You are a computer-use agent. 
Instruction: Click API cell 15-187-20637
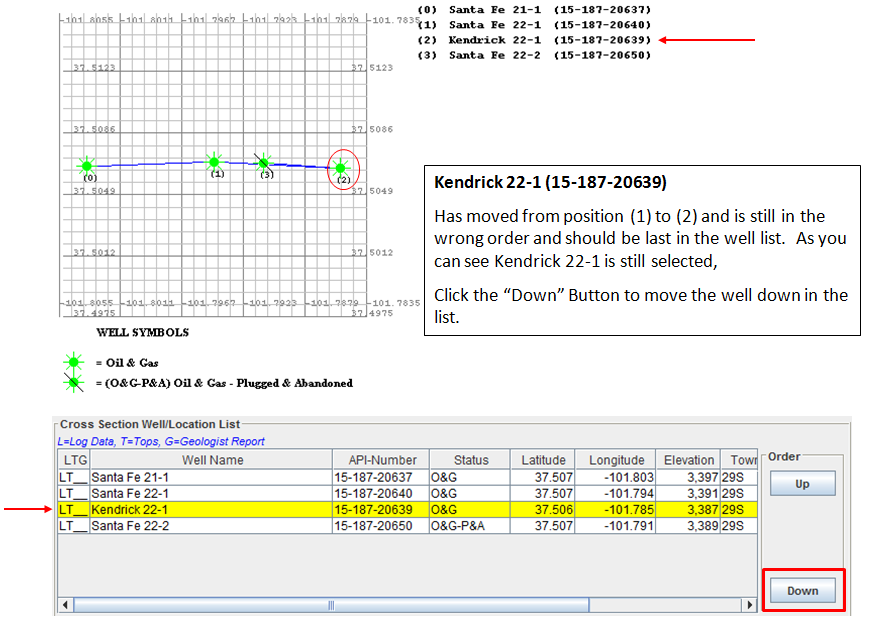pos(381,477)
